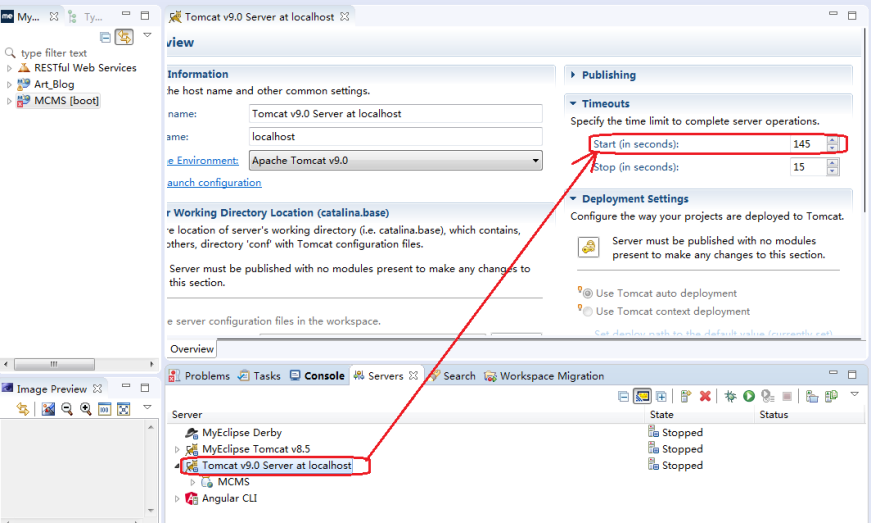Collapse all projects in the explorer toolbar

click(x=105, y=37)
